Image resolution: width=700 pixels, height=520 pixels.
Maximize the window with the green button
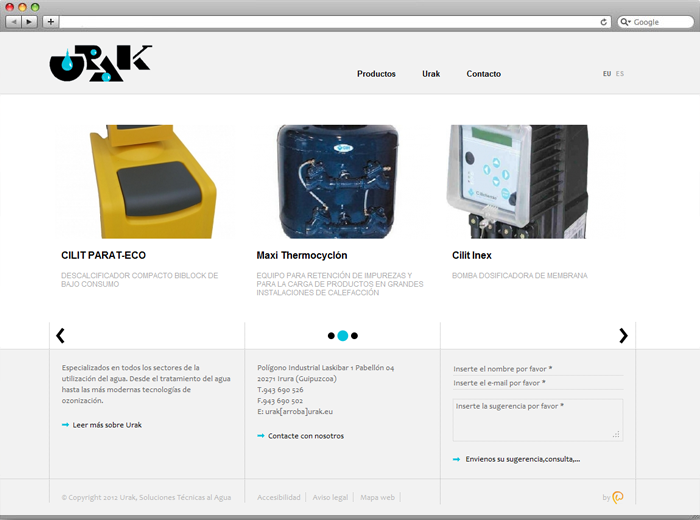tap(35, 7)
